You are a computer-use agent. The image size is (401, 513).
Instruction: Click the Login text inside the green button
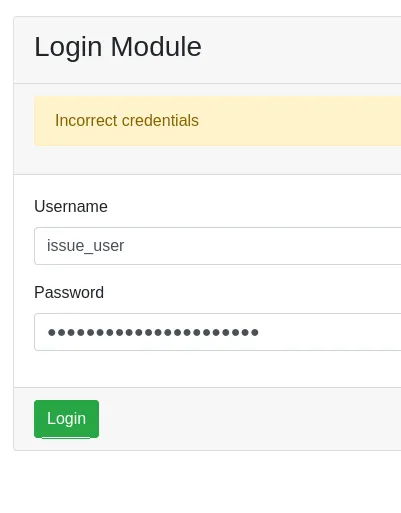point(66,419)
